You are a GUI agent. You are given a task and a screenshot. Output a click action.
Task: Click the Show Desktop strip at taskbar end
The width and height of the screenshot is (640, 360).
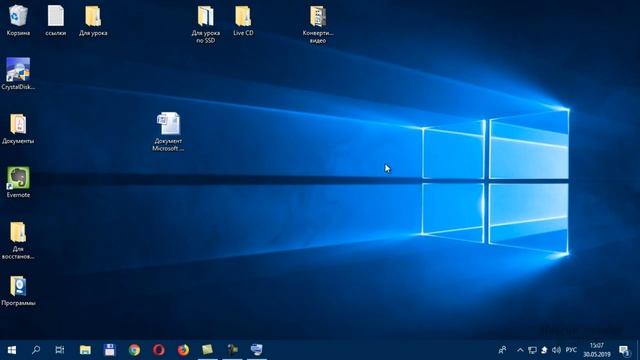638,350
